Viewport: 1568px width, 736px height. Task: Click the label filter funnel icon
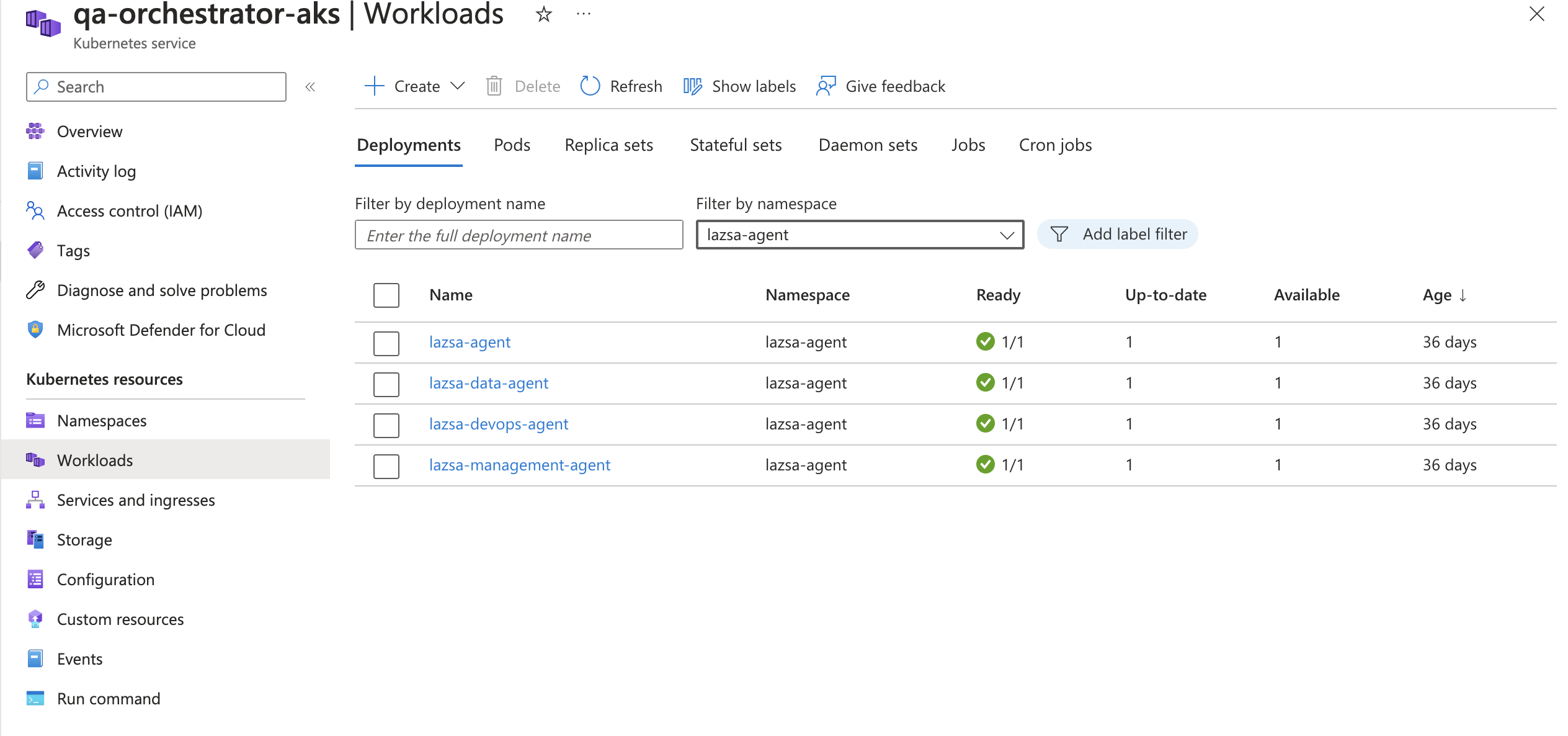click(1059, 234)
